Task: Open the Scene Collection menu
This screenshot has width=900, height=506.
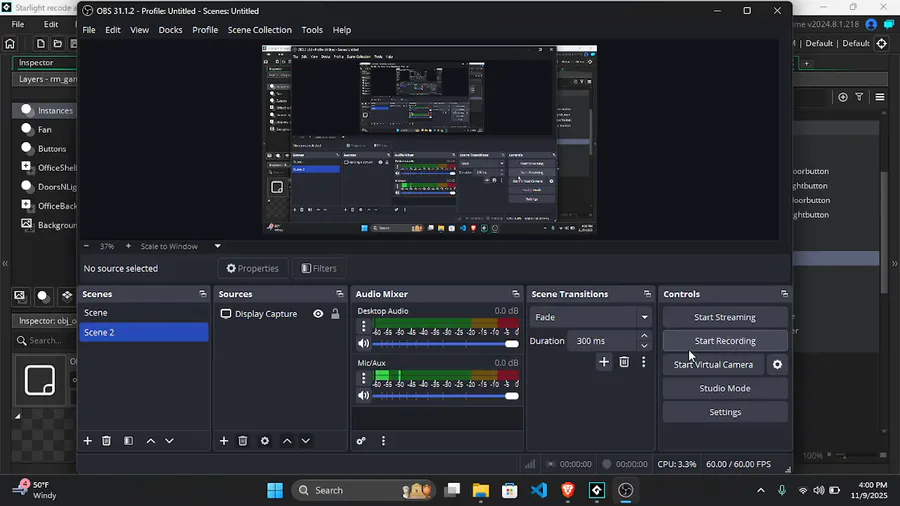Action: 259,30
